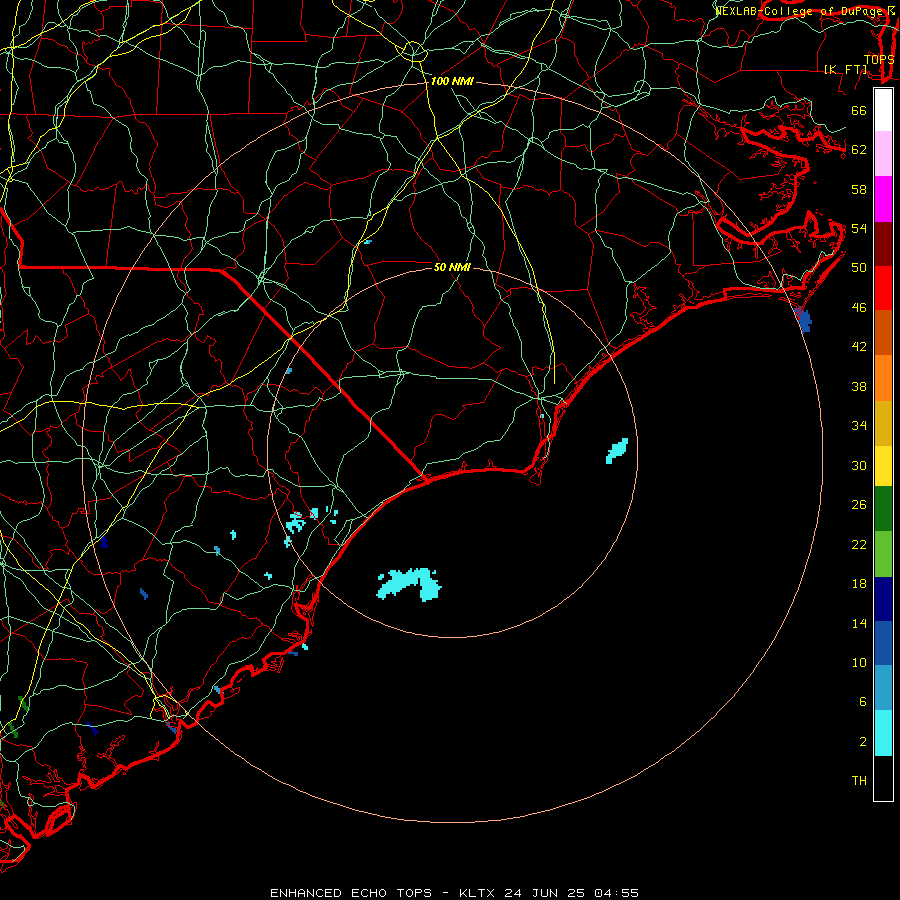The height and width of the screenshot is (900, 900).
Task: Click the legend value 18
Action: [x=859, y=584]
